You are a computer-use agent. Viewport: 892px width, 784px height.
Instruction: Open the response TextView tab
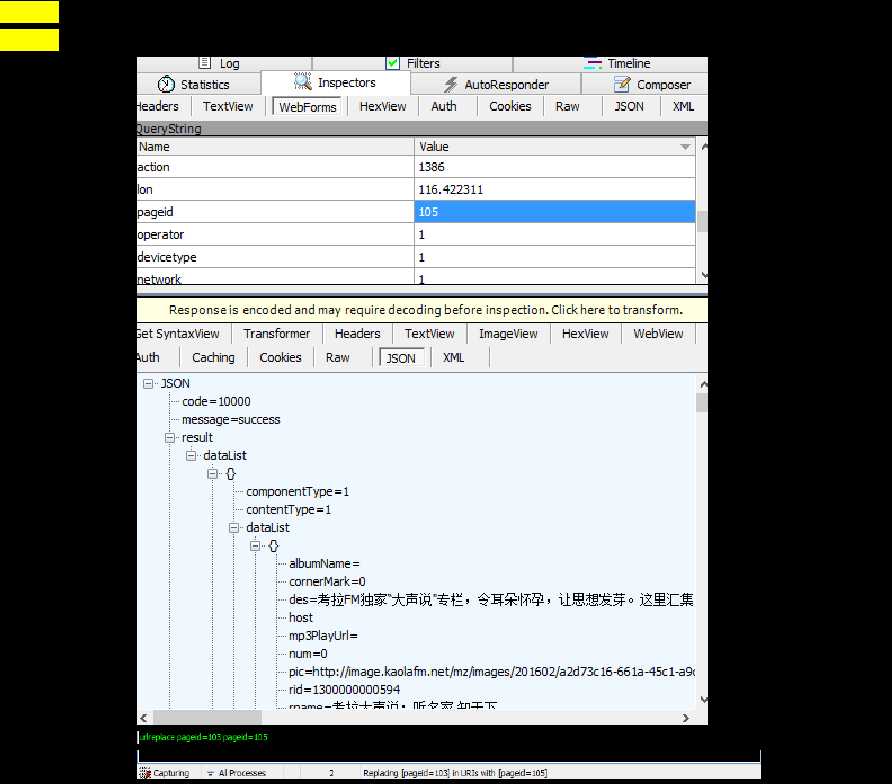(x=430, y=334)
